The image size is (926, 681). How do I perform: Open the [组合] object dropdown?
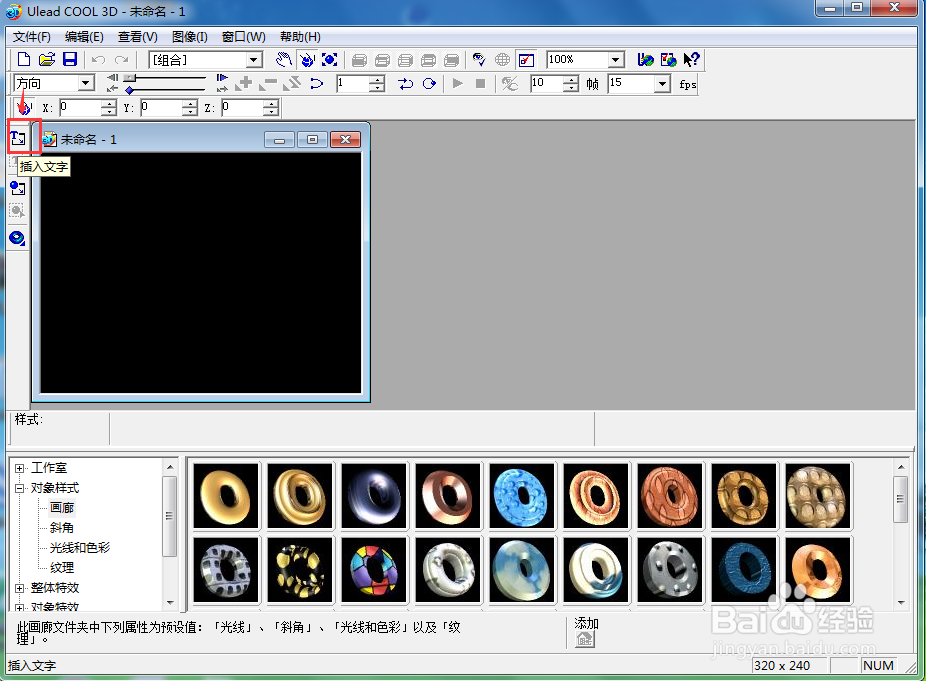tap(255, 60)
